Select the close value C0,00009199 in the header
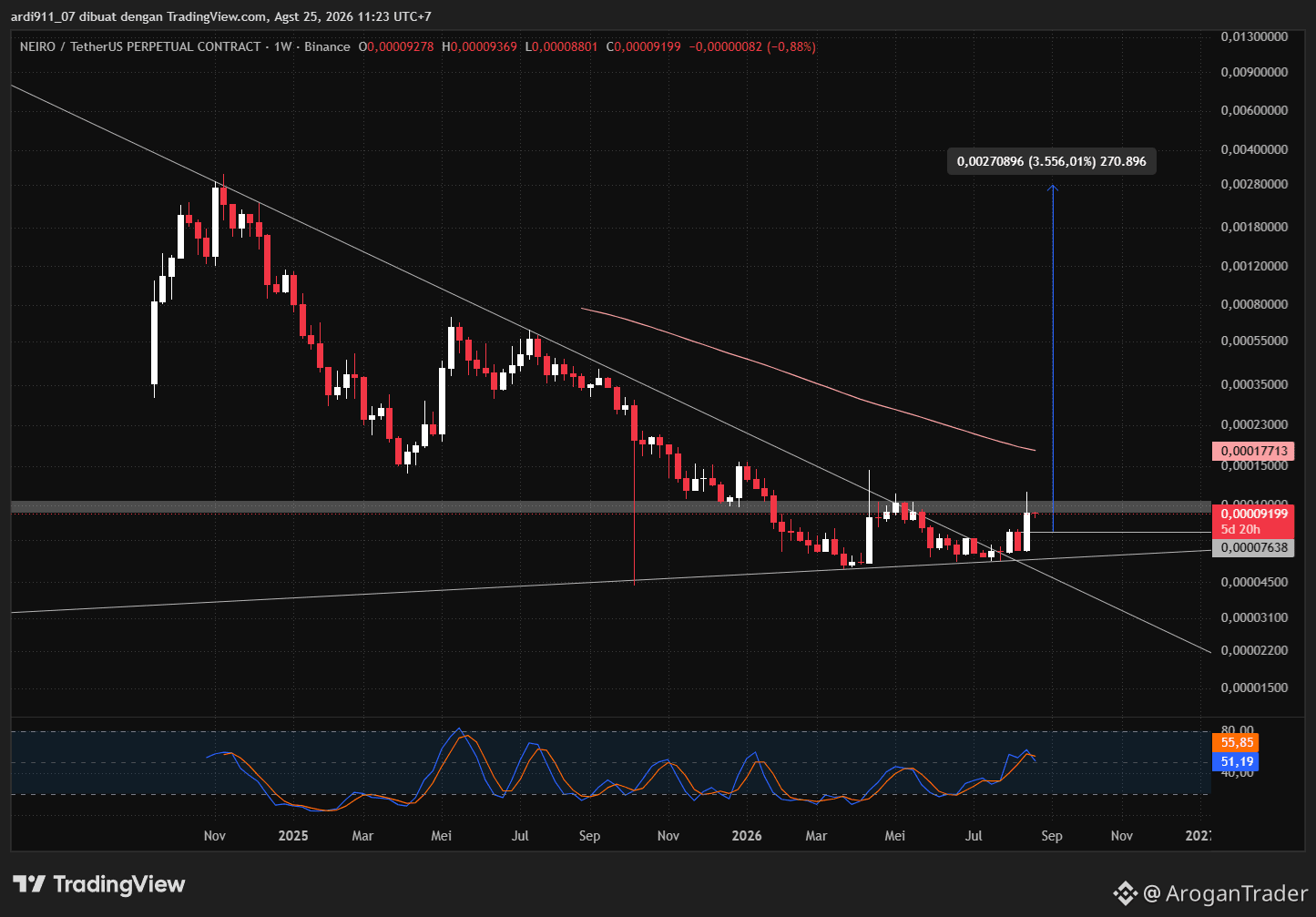Screen dimensions: 1316x917 [644, 46]
